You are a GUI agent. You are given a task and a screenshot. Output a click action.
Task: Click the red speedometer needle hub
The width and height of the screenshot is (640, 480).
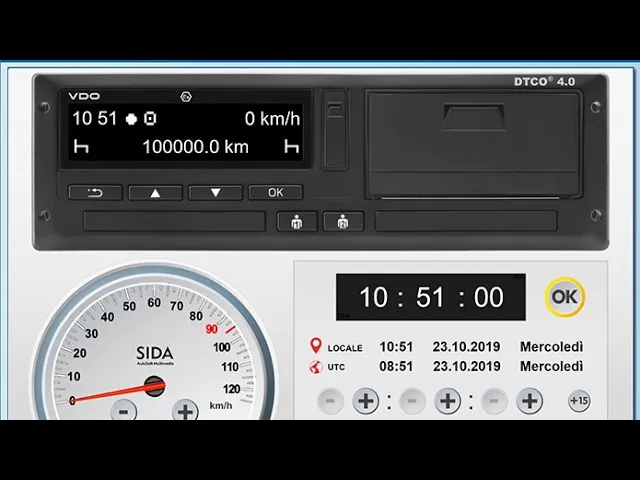pyautogui.click(x=155, y=386)
